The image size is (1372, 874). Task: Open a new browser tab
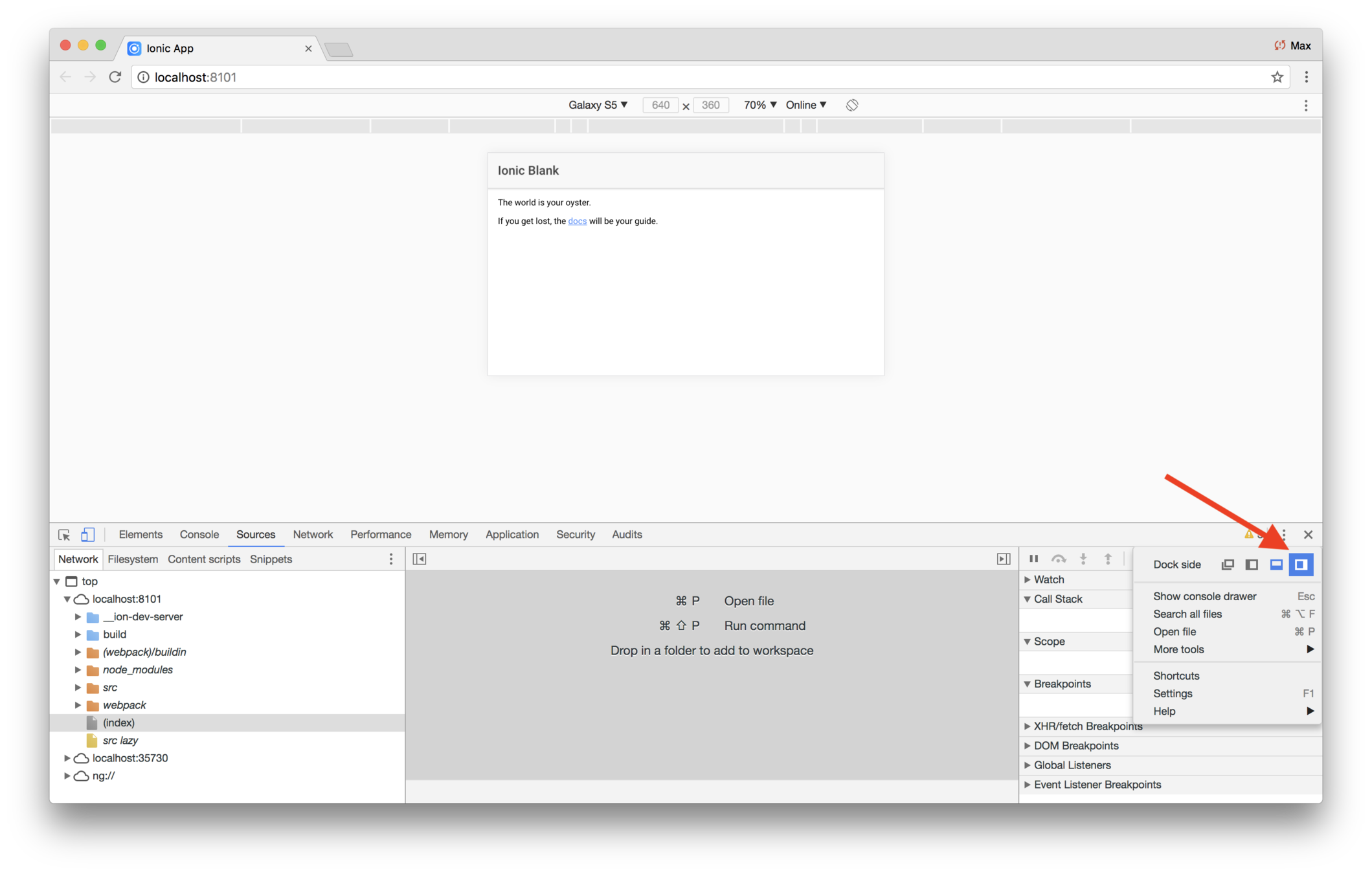point(339,49)
